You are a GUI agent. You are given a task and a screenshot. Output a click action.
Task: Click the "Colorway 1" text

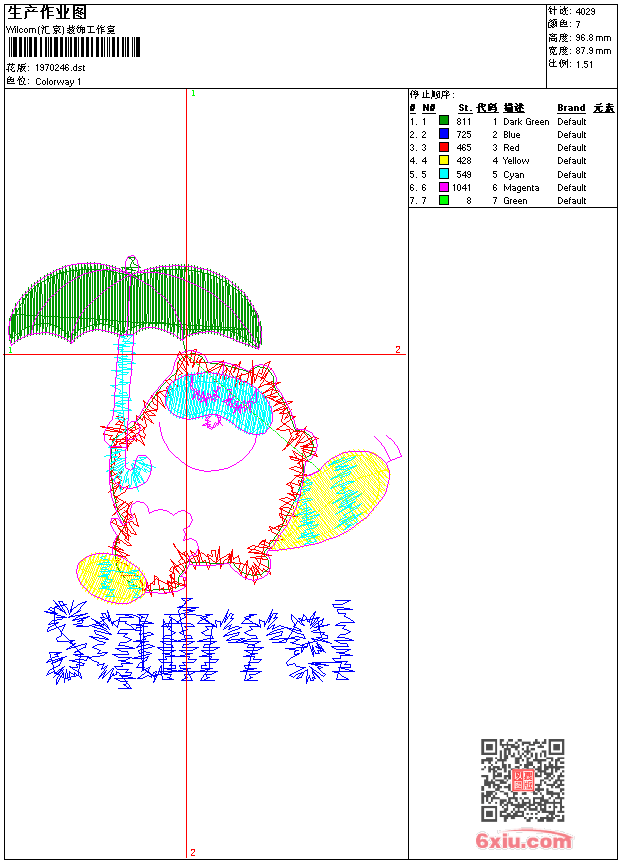(58, 82)
